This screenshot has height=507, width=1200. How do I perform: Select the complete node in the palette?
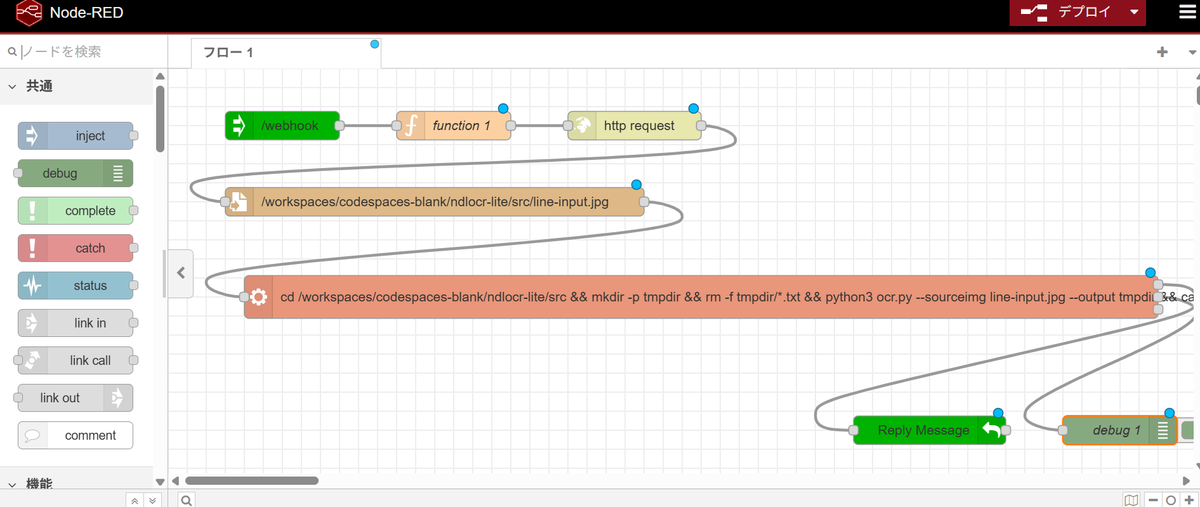click(76, 211)
